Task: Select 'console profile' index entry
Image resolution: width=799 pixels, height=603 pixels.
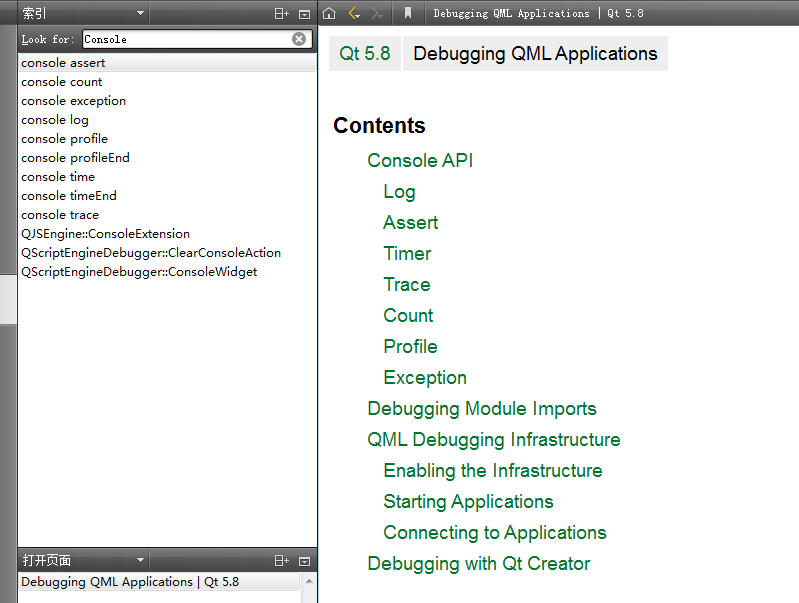Action: (167, 139)
